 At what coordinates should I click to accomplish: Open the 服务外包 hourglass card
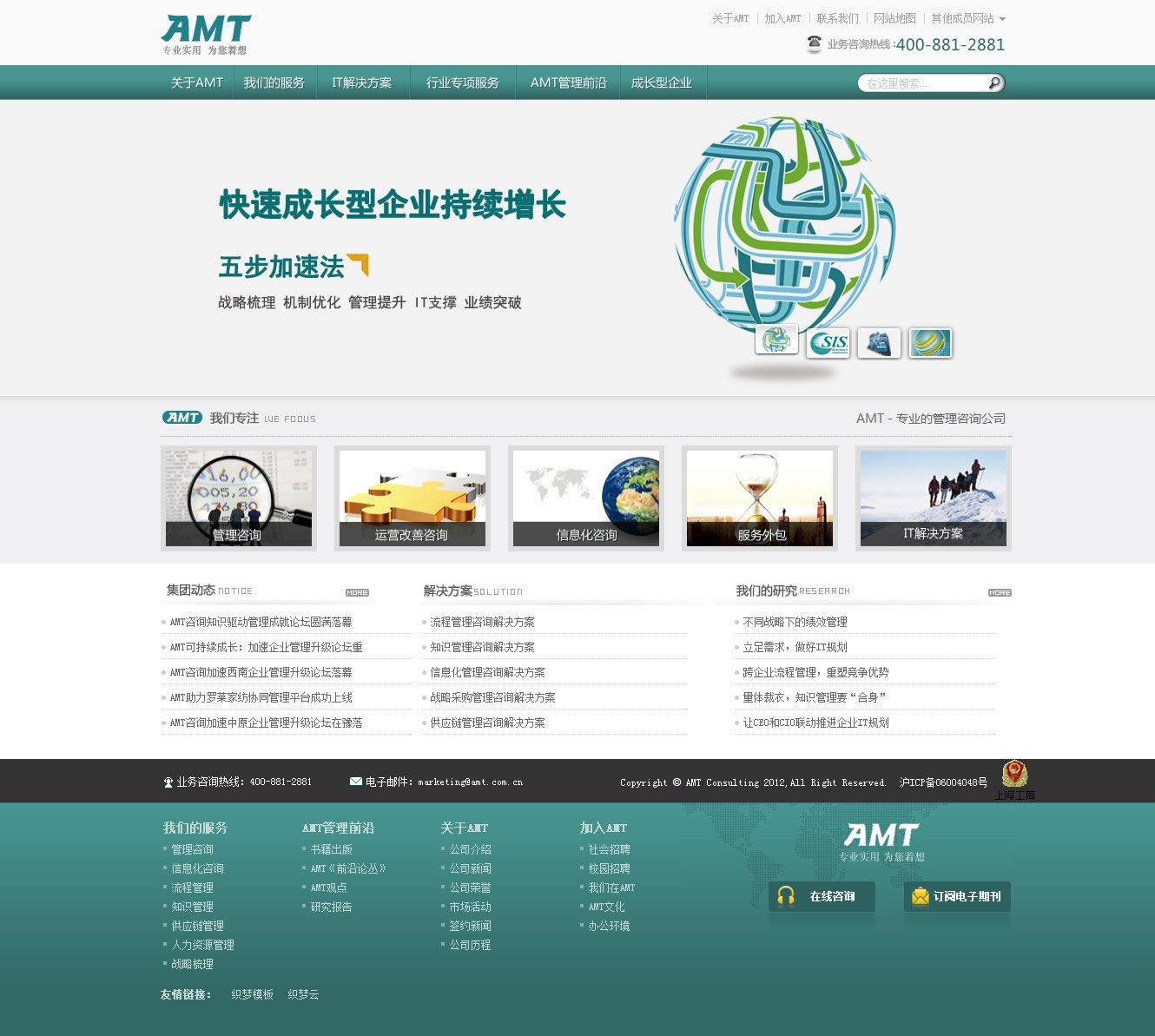pos(760,498)
